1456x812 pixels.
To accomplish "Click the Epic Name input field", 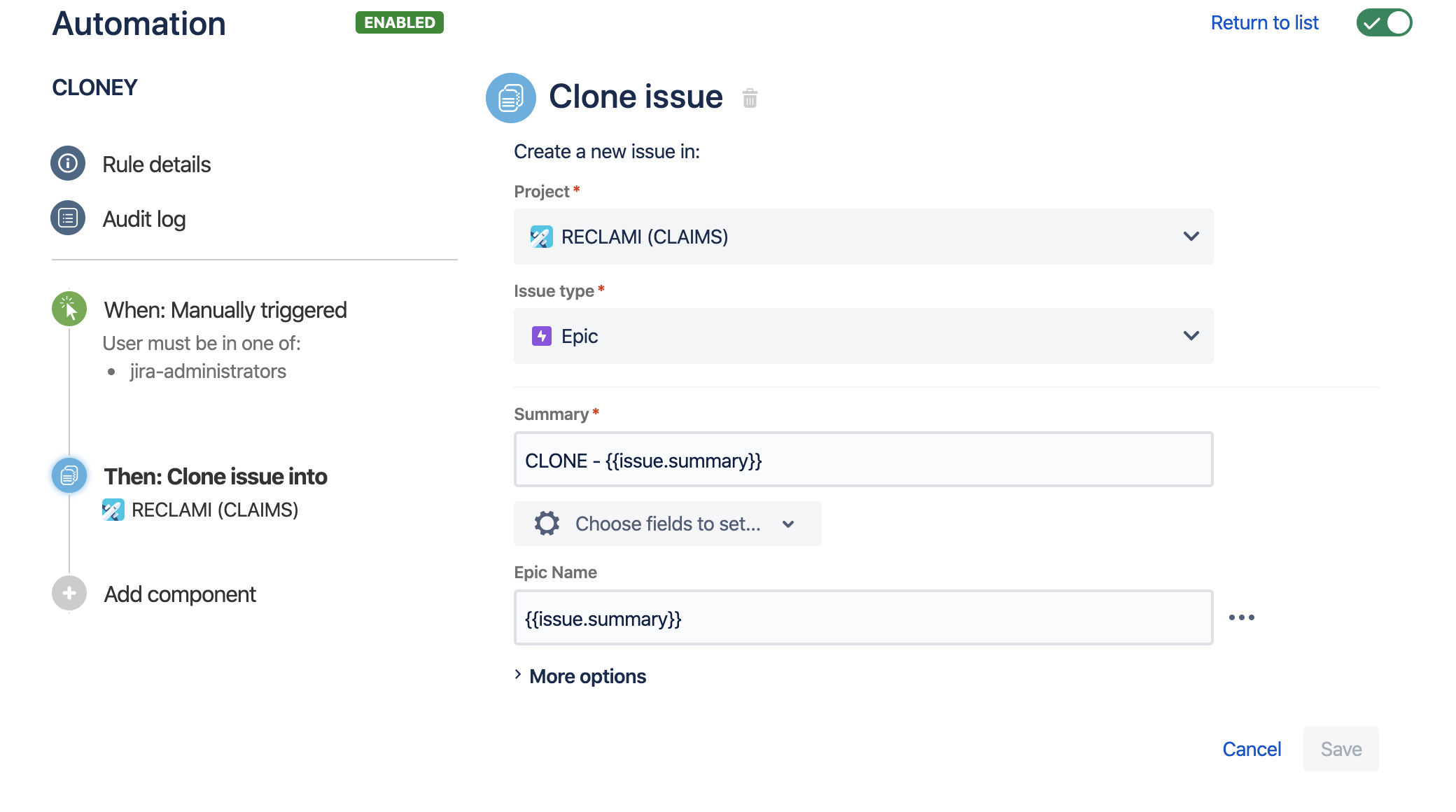I will pyautogui.click(x=863, y=617).
